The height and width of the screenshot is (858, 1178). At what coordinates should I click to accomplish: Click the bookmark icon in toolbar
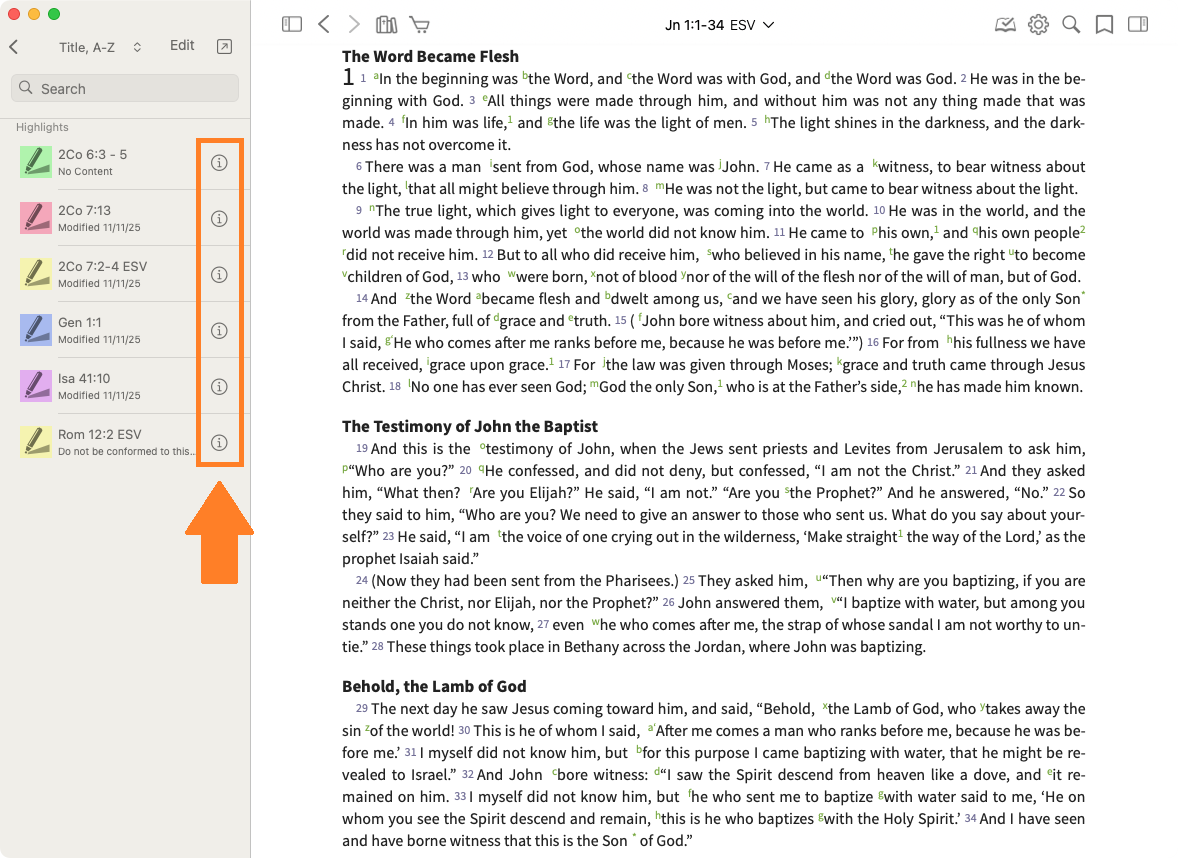(x=1104, y=25)
